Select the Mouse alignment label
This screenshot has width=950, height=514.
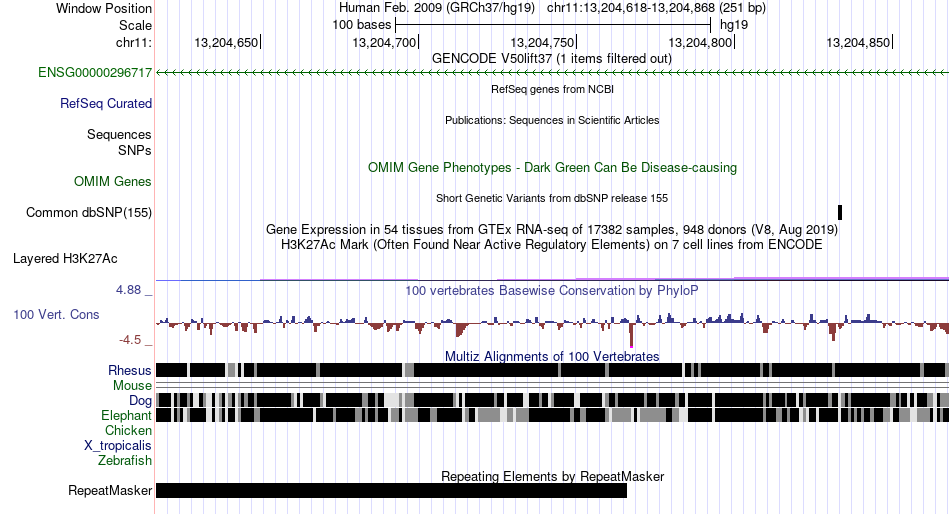coord(132,386)
